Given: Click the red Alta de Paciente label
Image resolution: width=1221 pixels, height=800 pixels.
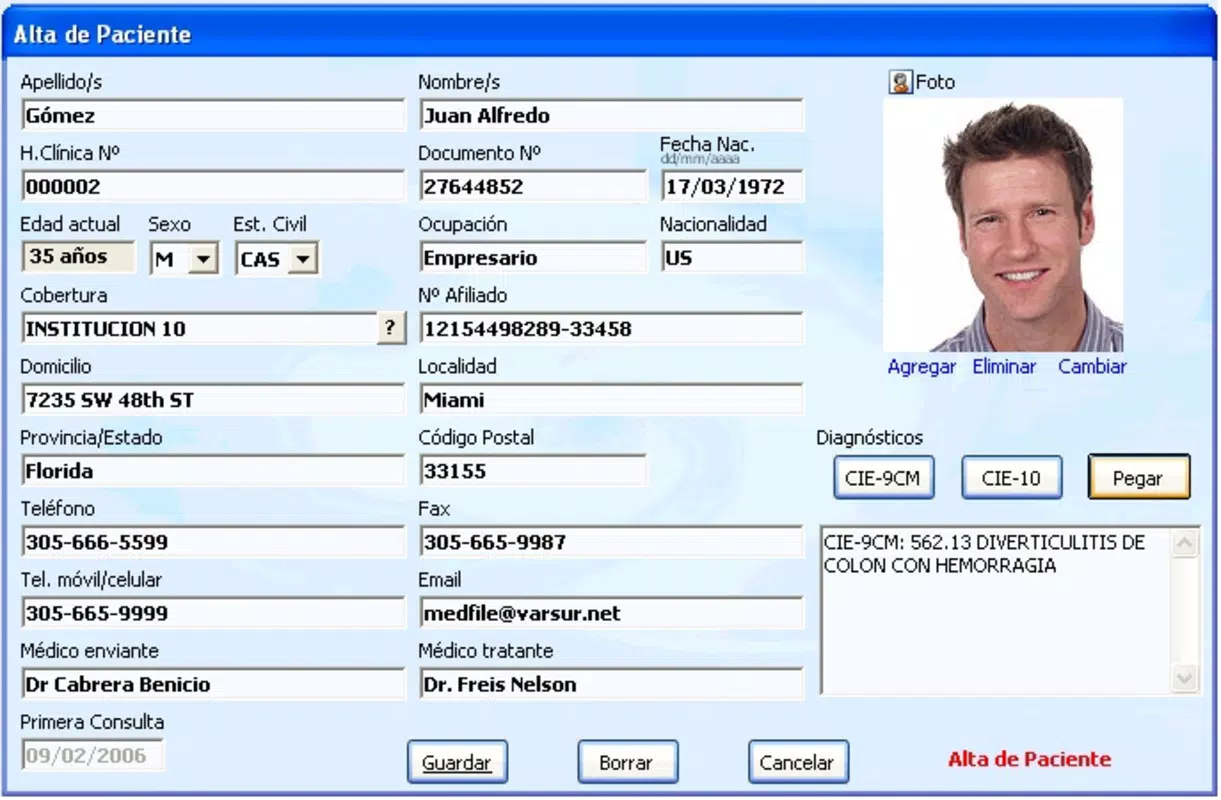Looking at the screenshot, I should [1029, 759].
